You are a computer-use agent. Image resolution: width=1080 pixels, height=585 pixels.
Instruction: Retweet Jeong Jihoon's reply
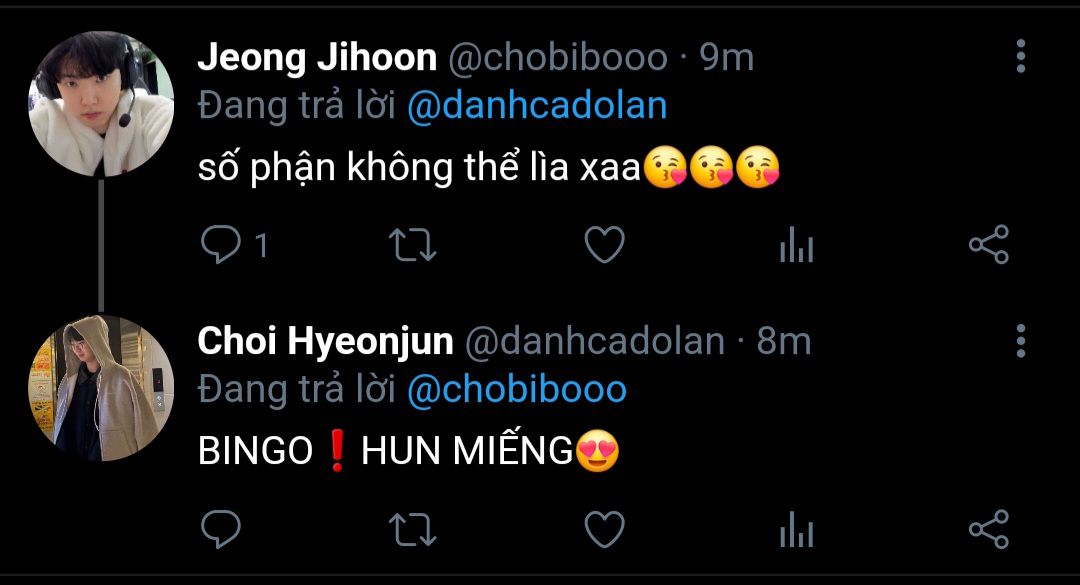coord(413,245)
